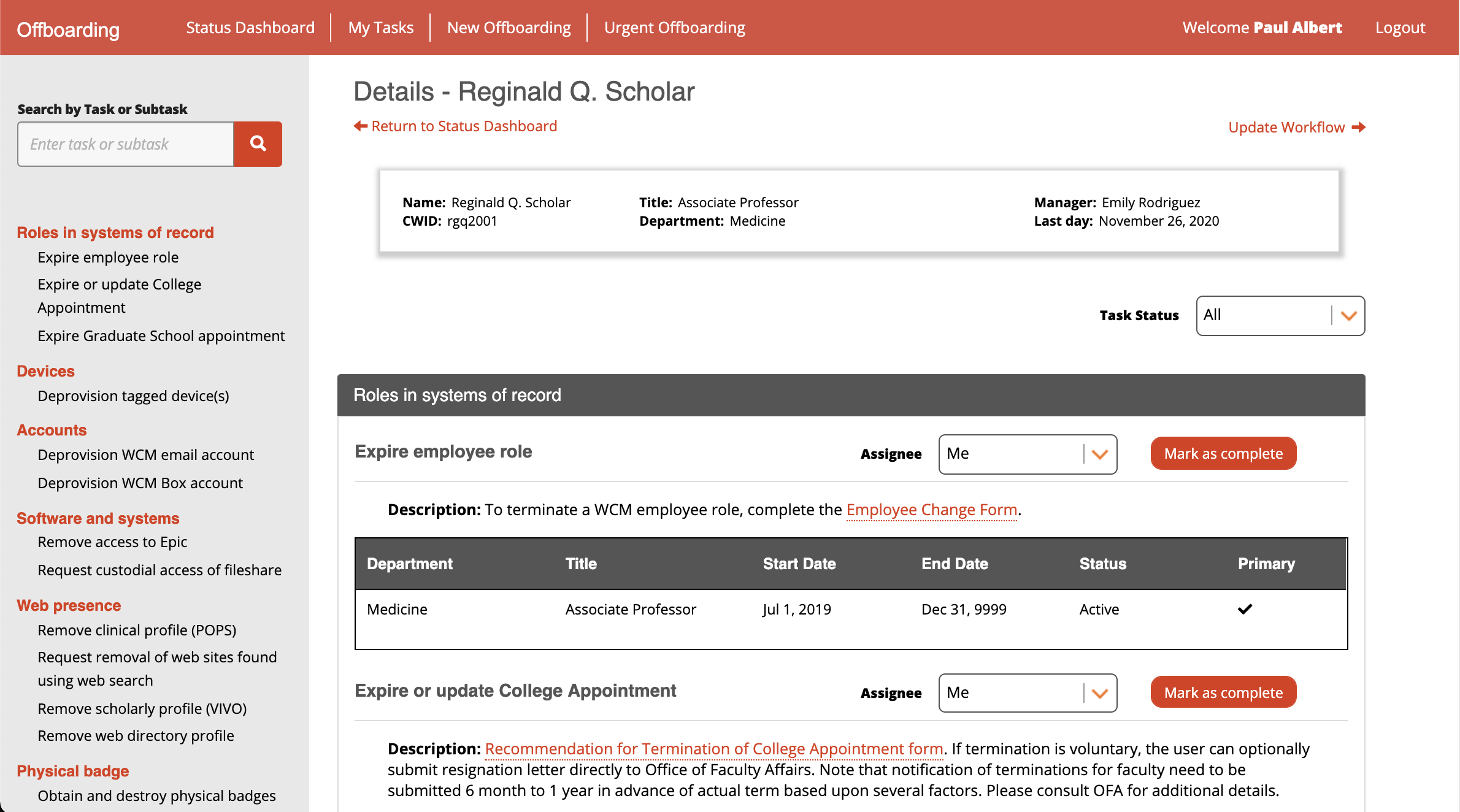The image size is (1460, 812).
Task: Open the Status Dashboard tab
Action: 250,28
